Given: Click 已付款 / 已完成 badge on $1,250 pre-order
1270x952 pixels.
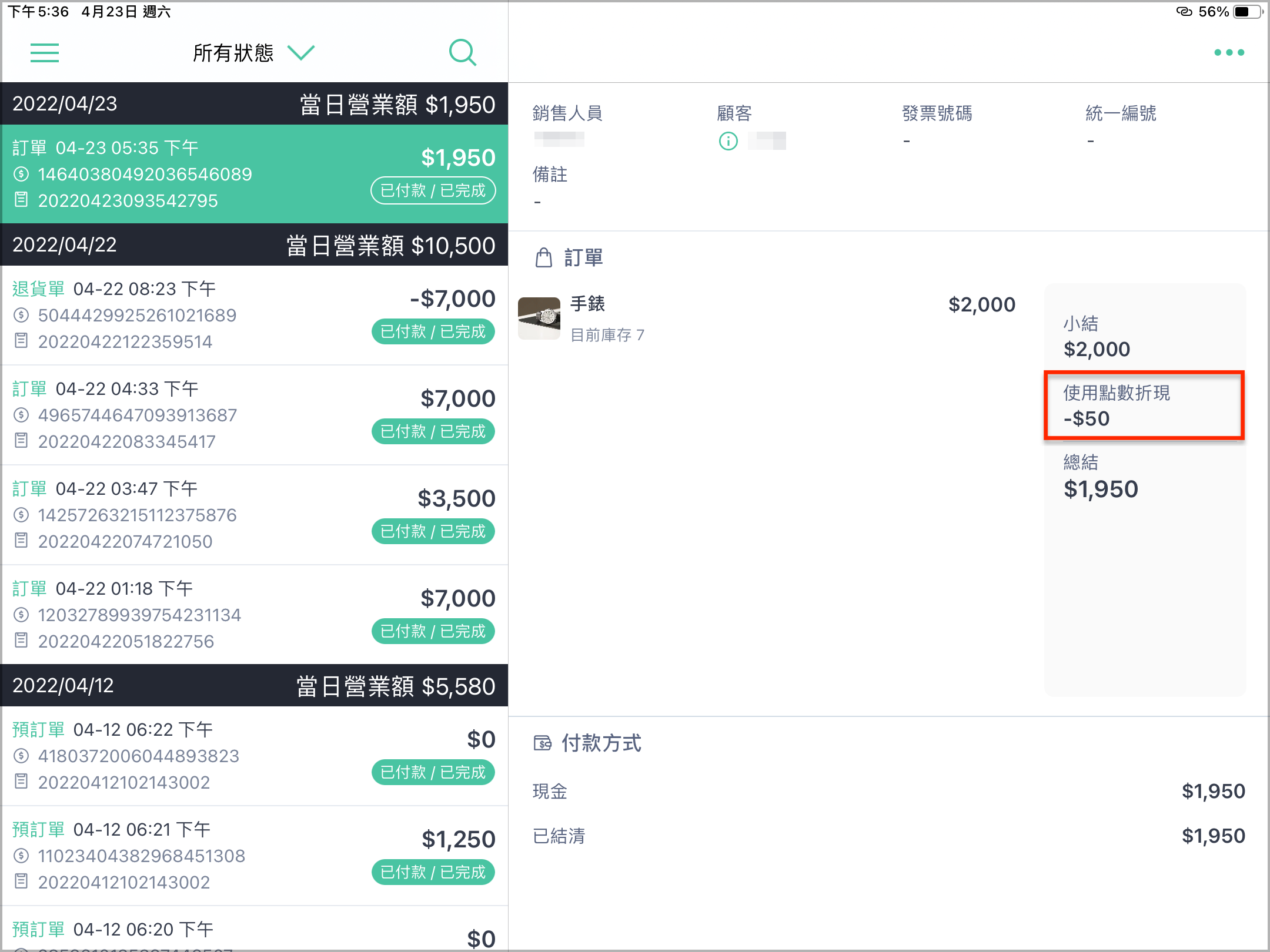Looking at the screenshot, I should click(x=433, y=872).
